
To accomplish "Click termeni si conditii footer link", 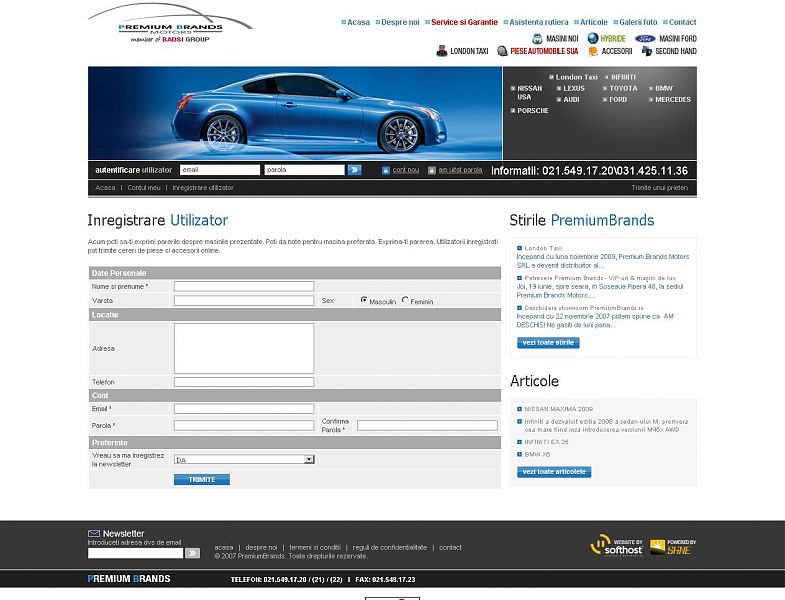I will pyautogui.click(x=315, y=547).
